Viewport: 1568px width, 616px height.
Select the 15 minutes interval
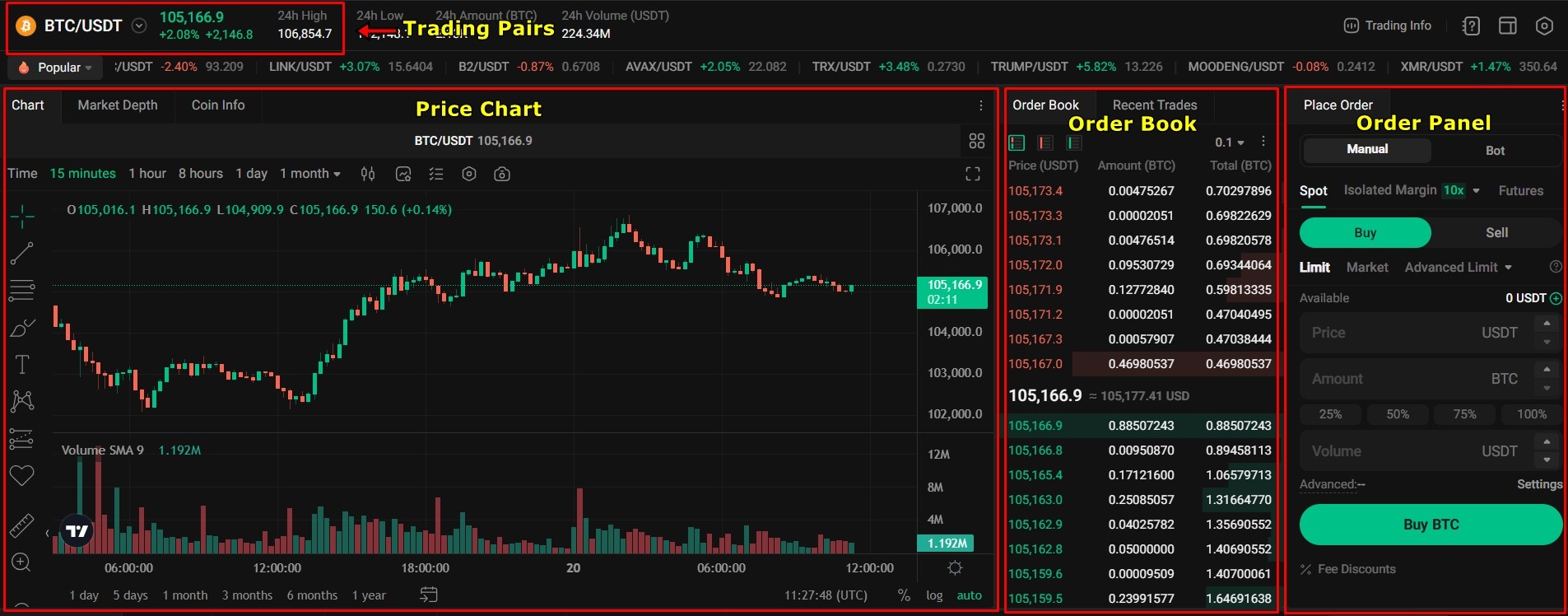83,174
